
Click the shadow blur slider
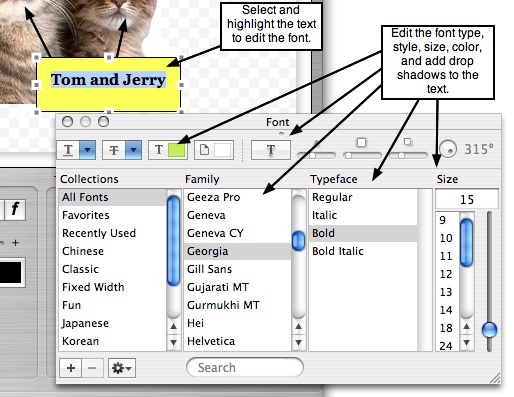362,155
